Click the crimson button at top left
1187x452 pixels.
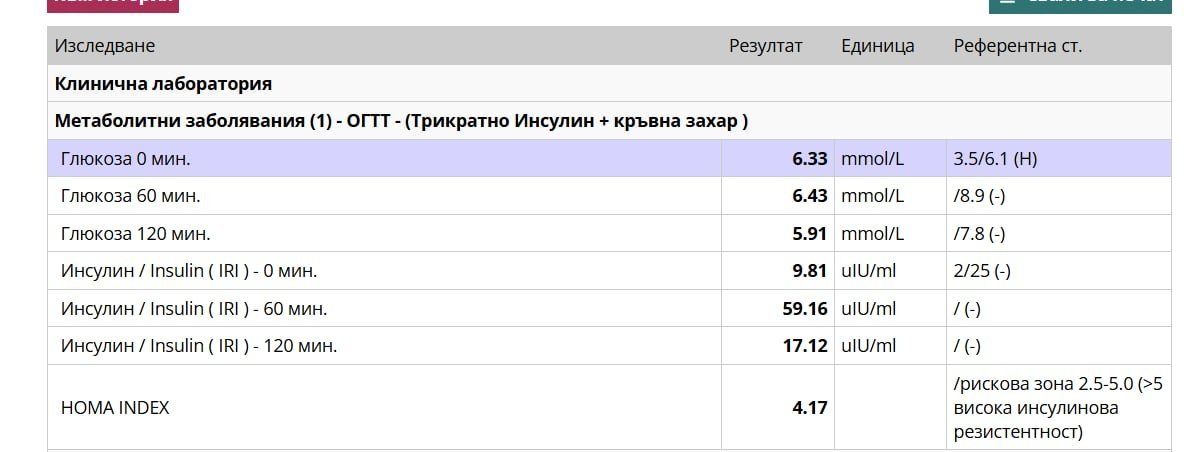coord(113,5)
